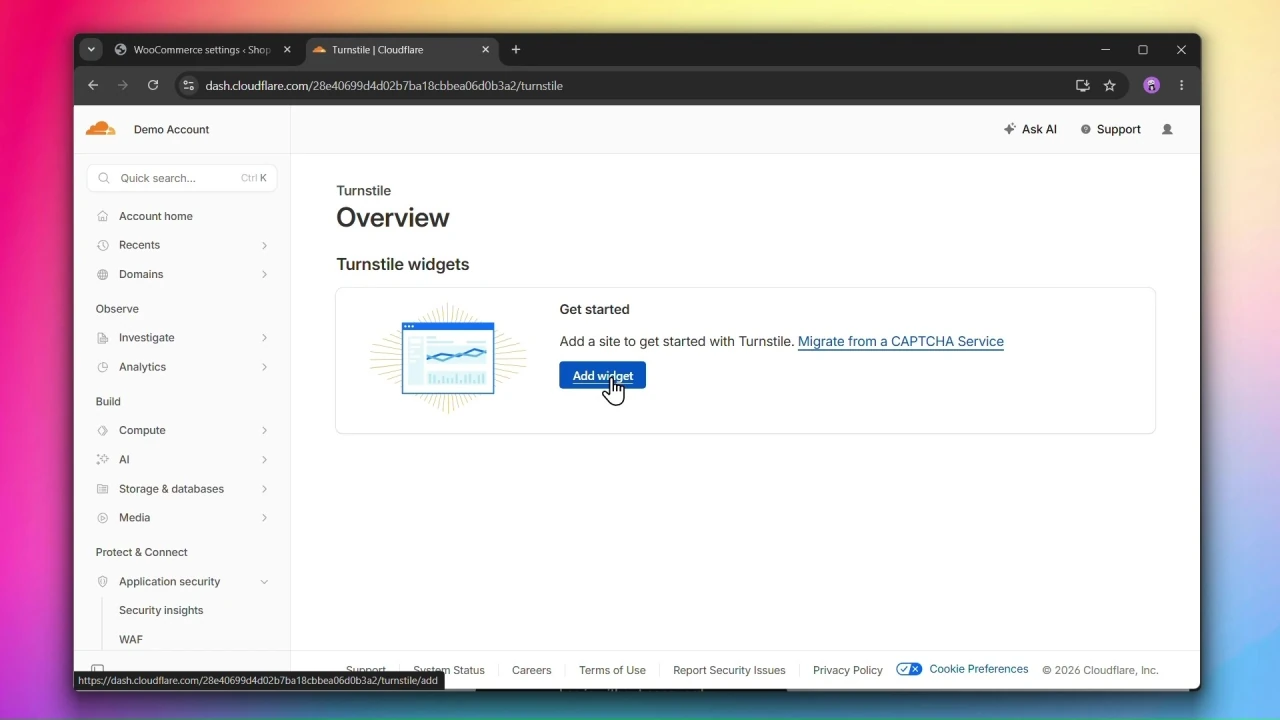Open Privacy Policy footer link
Image resolution: width=1280 pixels, height=720 pixels.
(x=848, y=670)
